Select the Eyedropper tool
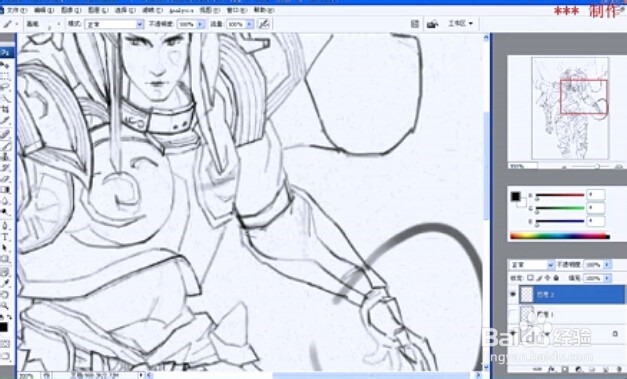Screen dimensions: 627x379 point(6,283)
